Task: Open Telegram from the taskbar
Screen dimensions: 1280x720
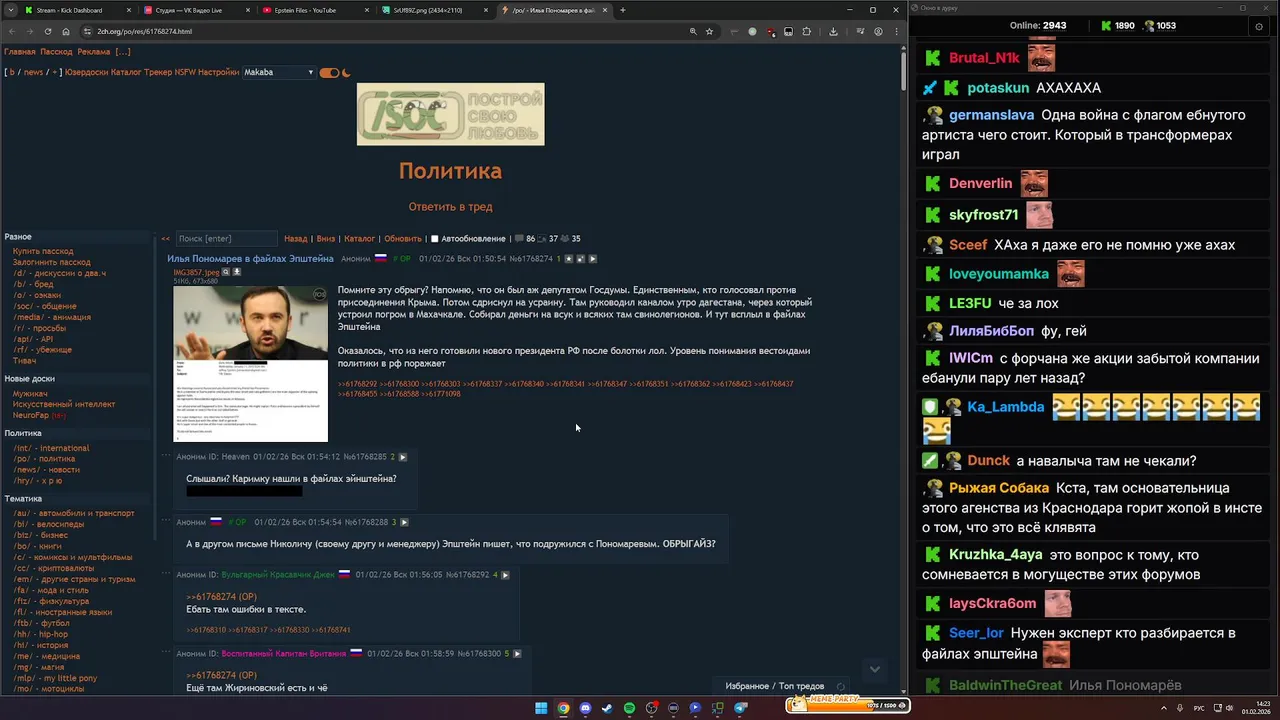Action: (740, 708)
